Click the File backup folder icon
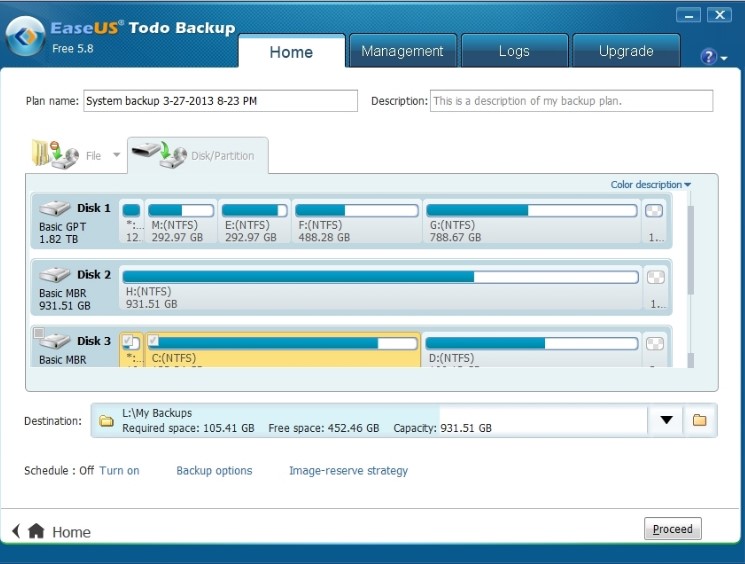 [x=55, y=154]
